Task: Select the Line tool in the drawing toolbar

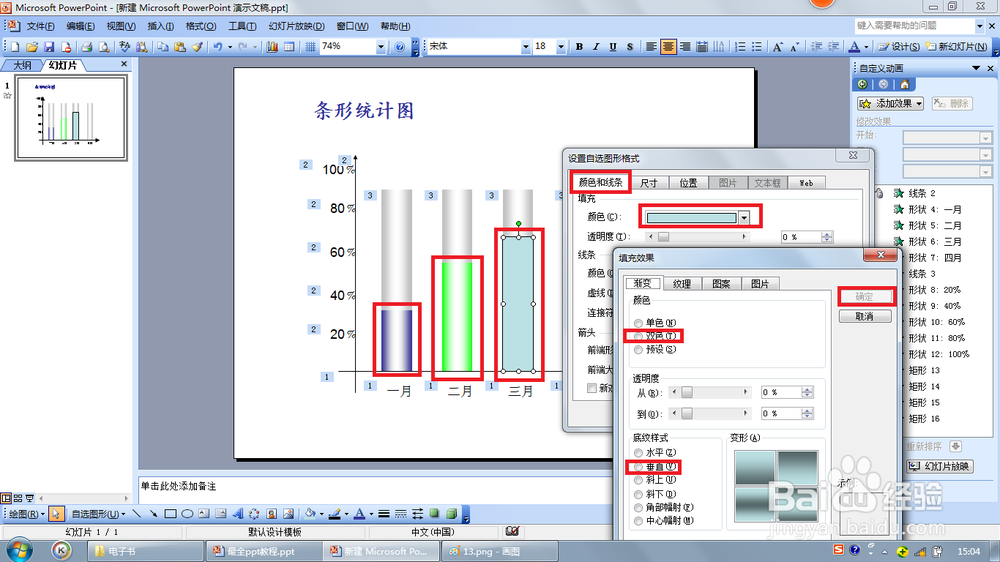Action: click(x=136, y=514)
